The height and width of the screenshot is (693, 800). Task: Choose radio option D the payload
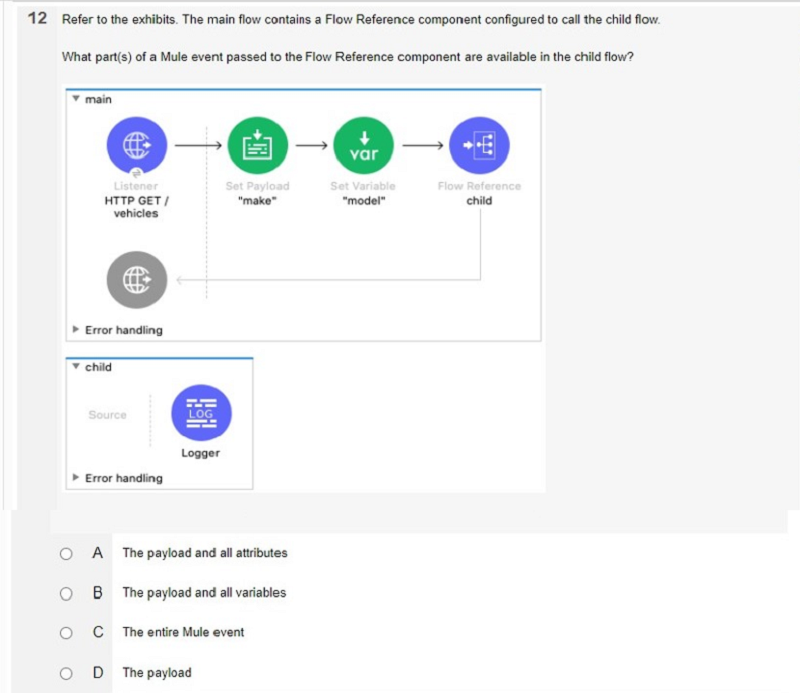tap(66, 674)
